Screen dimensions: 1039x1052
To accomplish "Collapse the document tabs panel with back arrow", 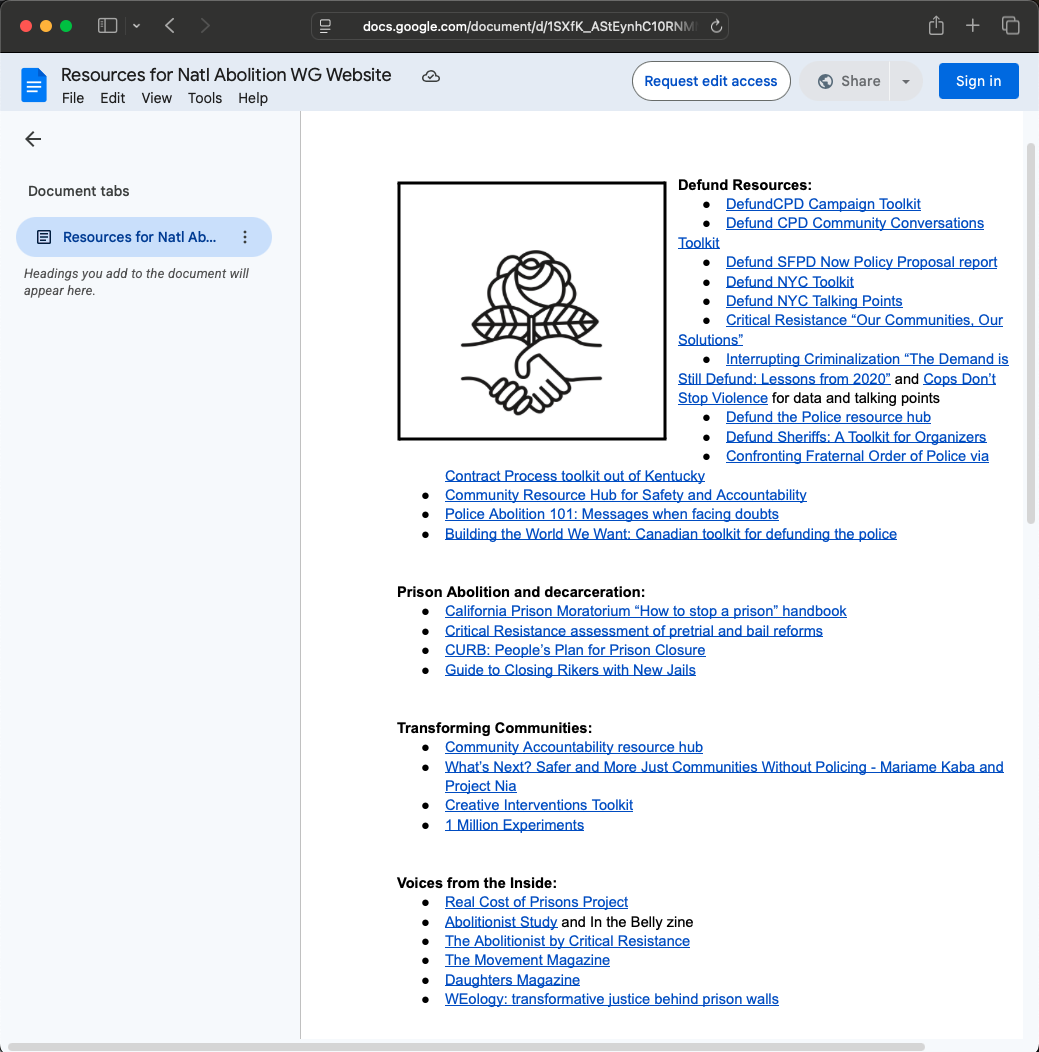I will click(x=33, y=139).
